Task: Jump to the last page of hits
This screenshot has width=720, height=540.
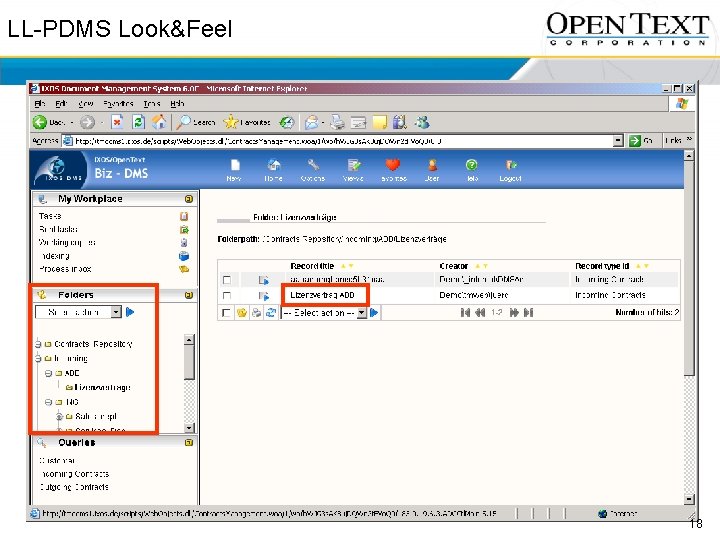Action: 529,313
